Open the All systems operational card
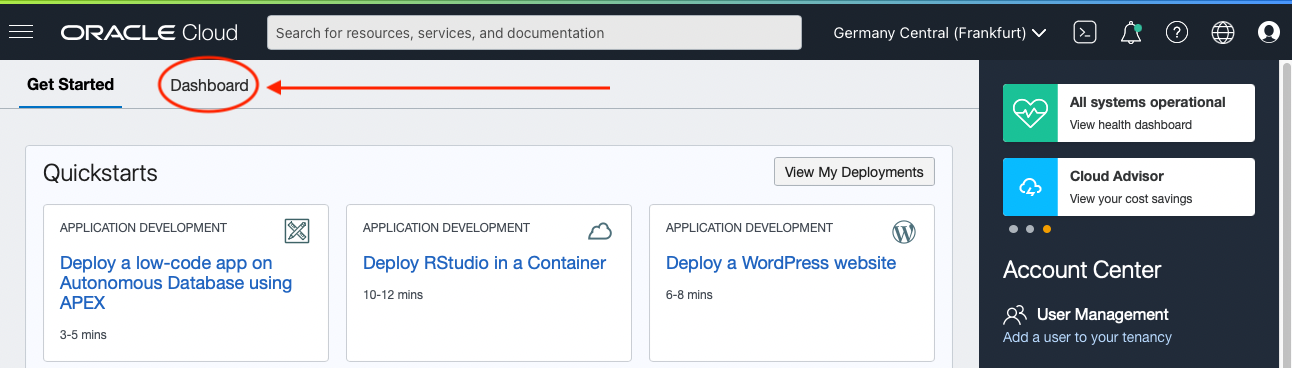 (x=1129, y=113)
